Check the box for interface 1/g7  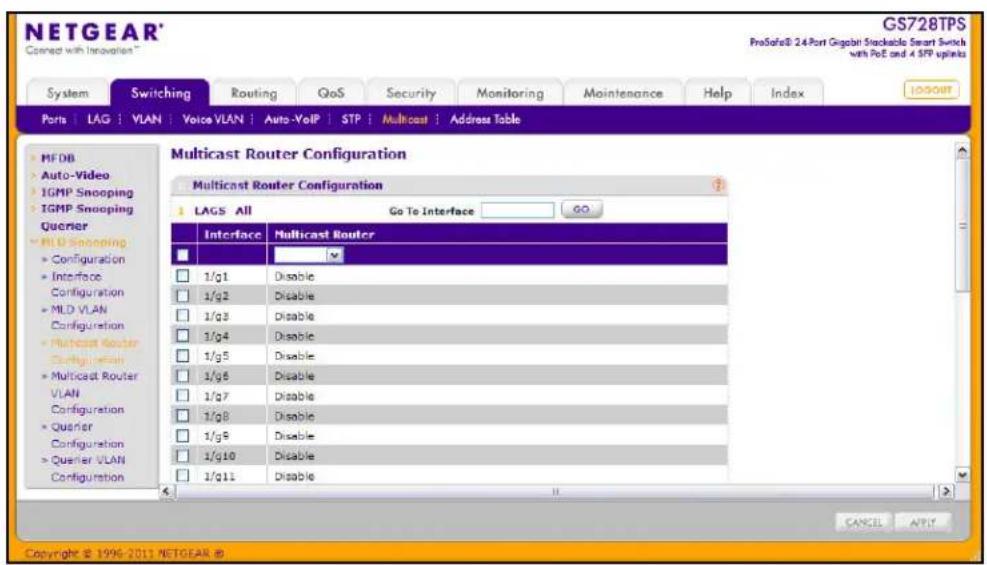pos(183,395)
